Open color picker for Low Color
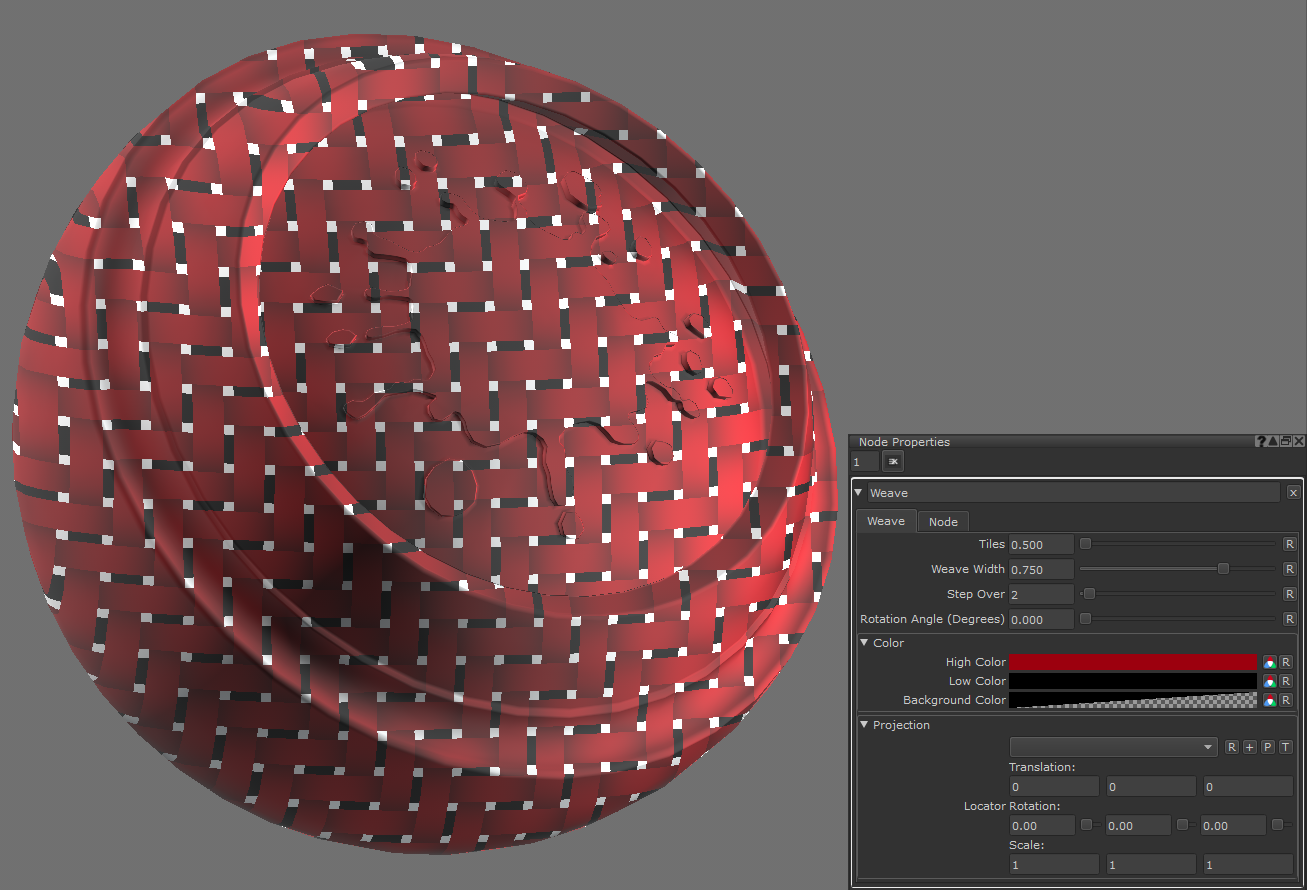Screen dimensions: 1307x890 pyautogui.click(x=1269, y=681)
